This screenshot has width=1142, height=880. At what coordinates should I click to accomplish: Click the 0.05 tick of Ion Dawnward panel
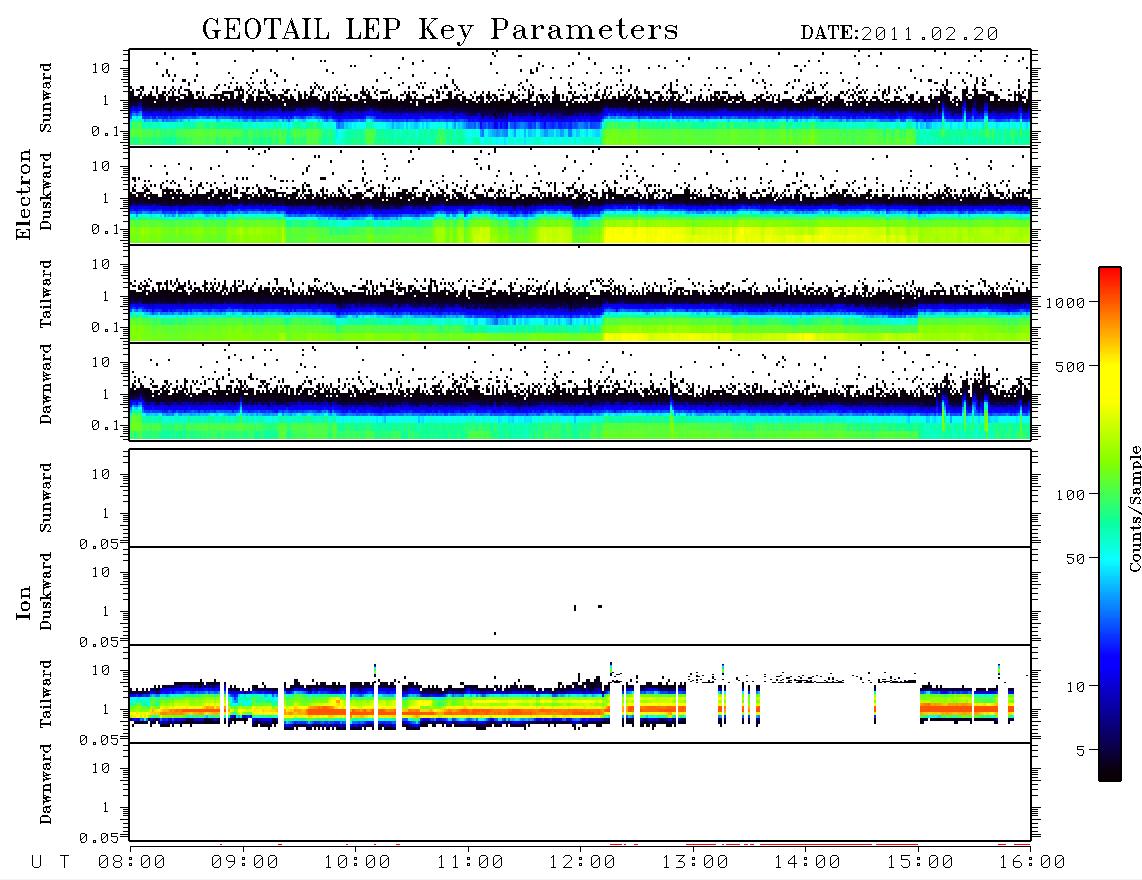coord(98,838)
